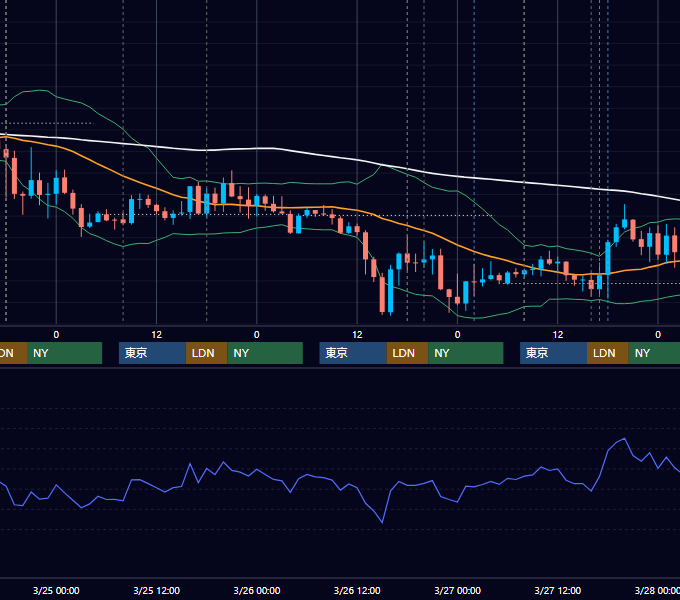The image size is (680, 600).
Task: Select the NY session block spanning 3/26 00:00
Action: tap(265, 353)
